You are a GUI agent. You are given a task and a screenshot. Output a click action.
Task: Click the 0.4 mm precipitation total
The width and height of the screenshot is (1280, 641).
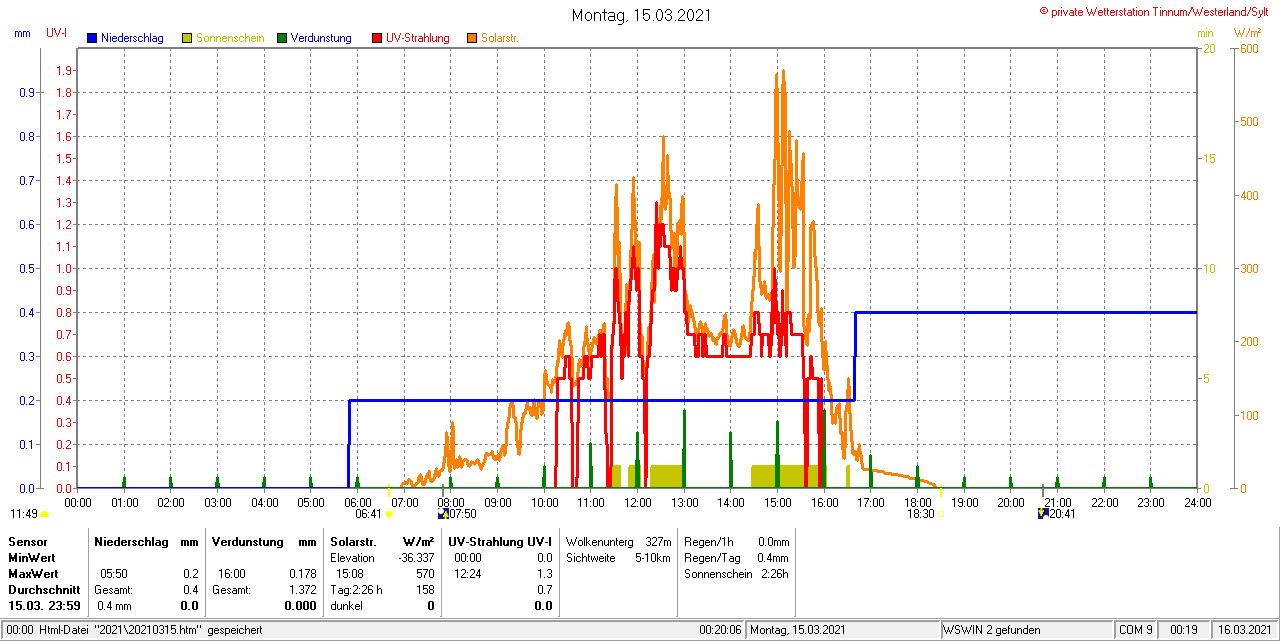click(x=113, y=606)
